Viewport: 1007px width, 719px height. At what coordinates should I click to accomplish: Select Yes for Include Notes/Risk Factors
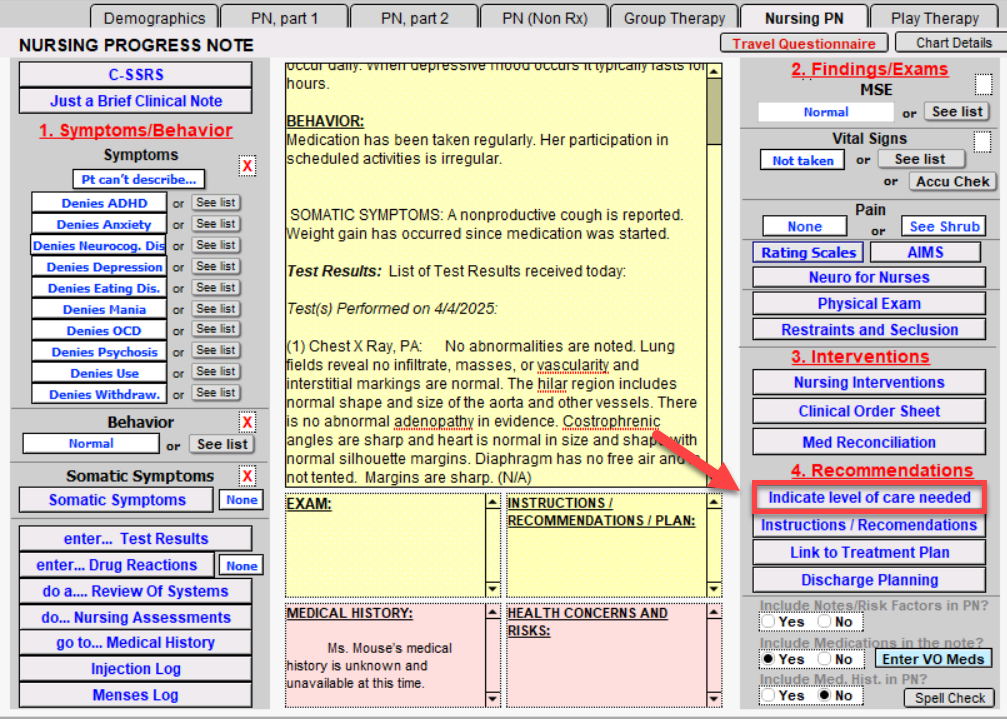(768, 622)
